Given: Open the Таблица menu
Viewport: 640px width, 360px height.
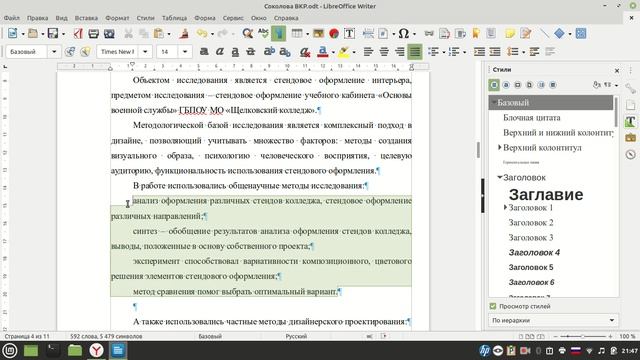Looking at the screenshot, I should click(174, 18).
